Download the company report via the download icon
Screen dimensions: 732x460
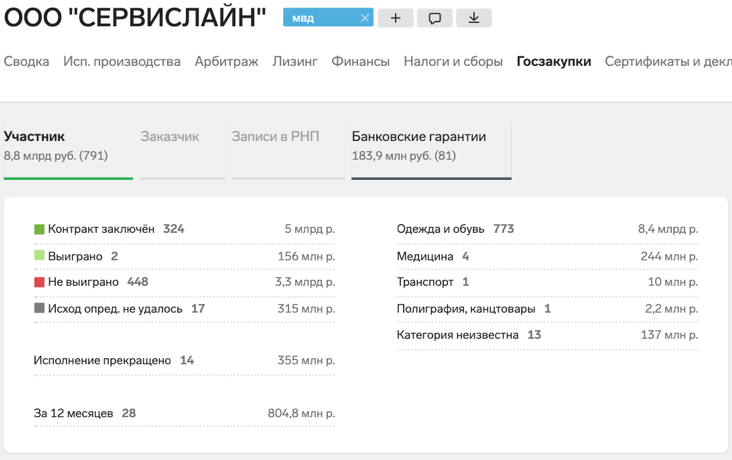click(474, 18)
